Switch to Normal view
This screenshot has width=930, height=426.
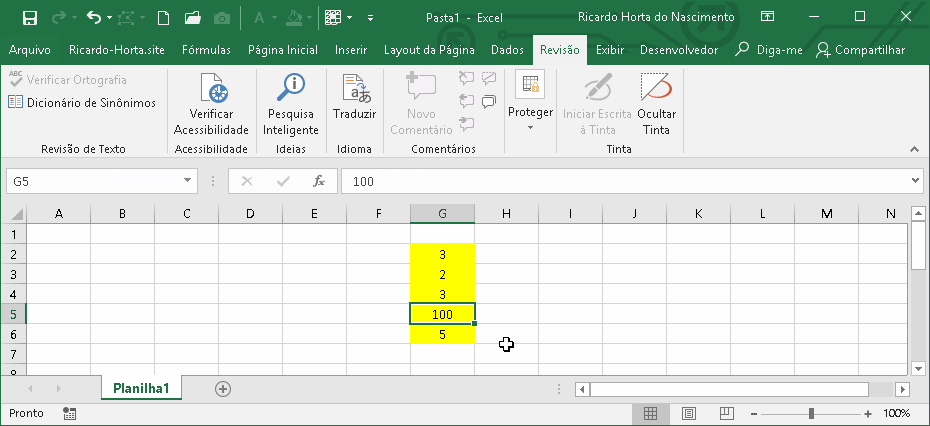(x=650, y=413)
